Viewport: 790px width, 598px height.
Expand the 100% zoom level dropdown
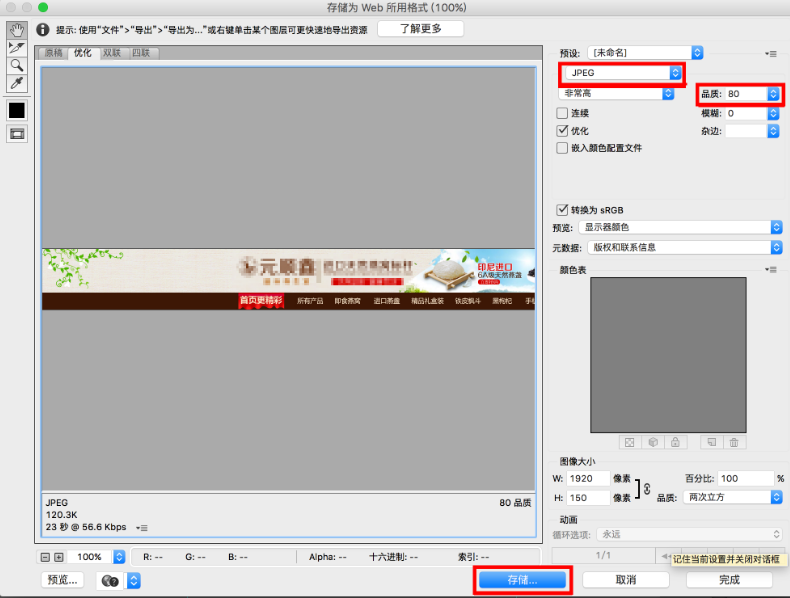point(119,557)
